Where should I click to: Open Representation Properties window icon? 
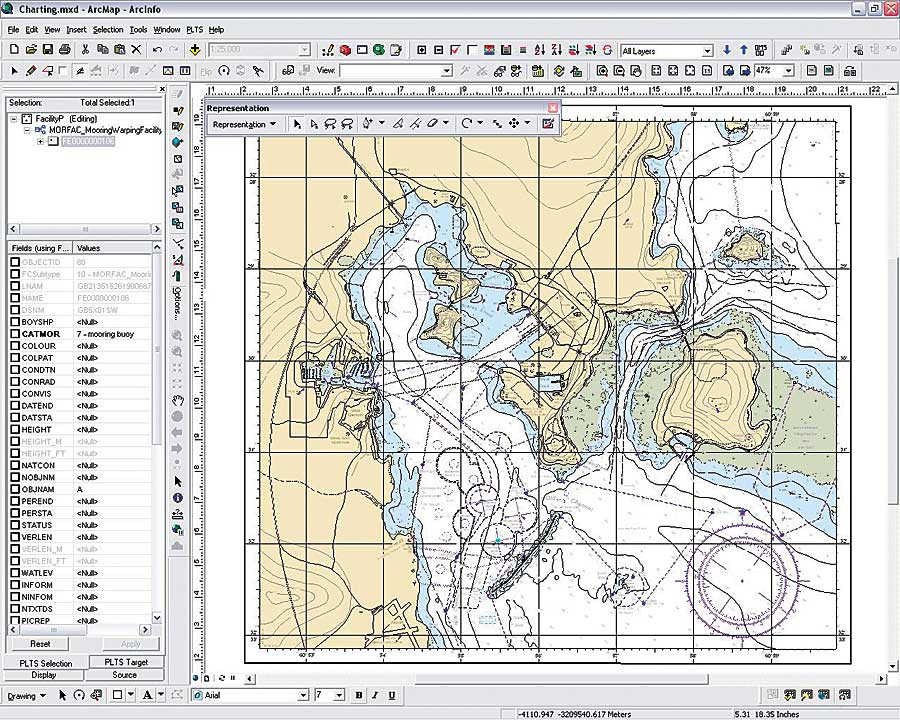tap(548, 123)
